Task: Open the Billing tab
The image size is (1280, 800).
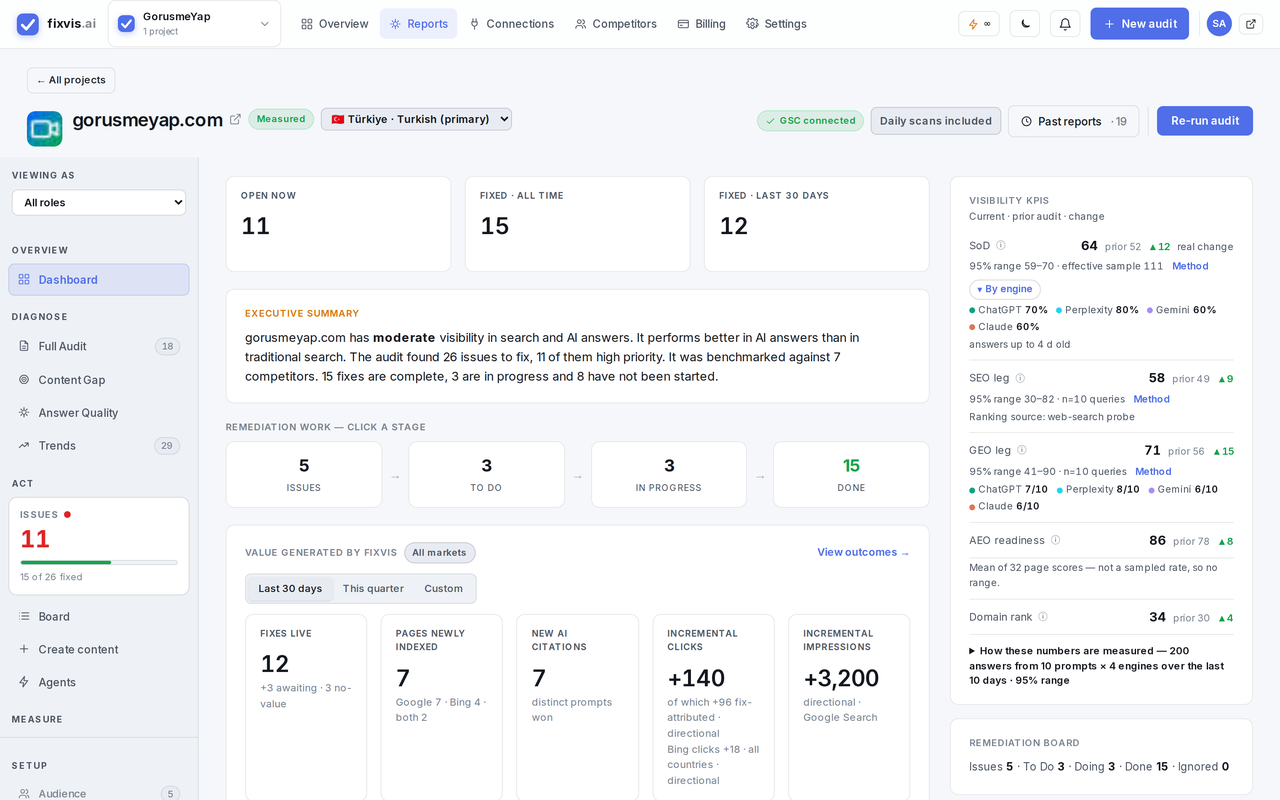Action: click(x=701, y=24)
